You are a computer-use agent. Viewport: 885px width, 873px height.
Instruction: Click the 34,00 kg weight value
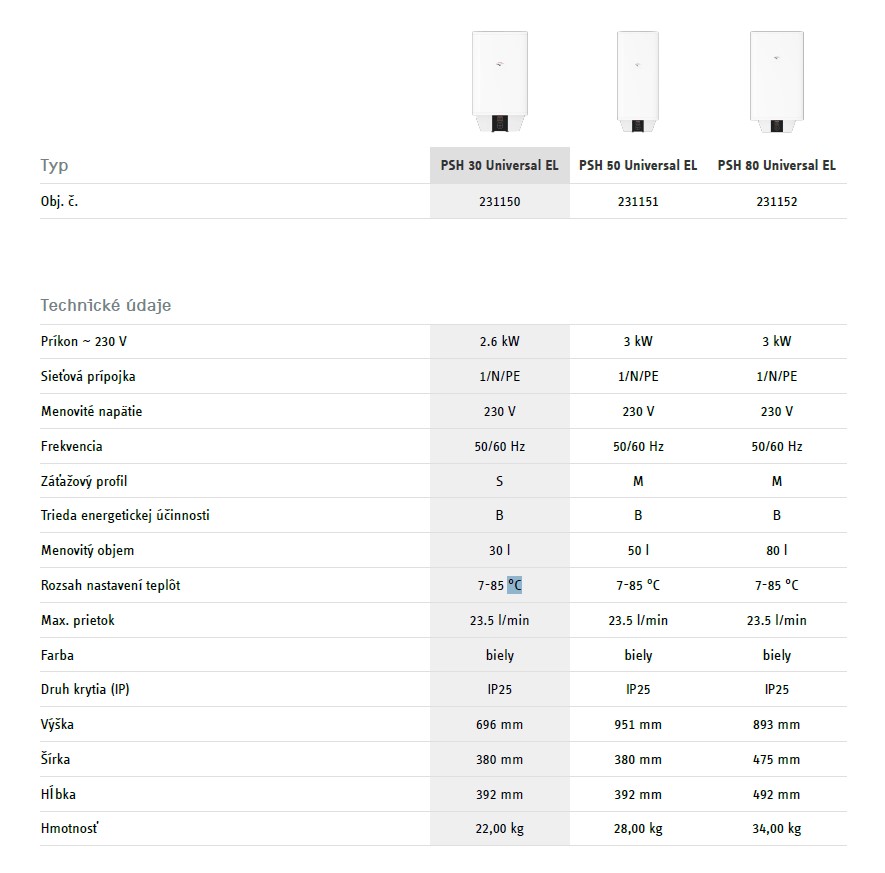point(776,828)
